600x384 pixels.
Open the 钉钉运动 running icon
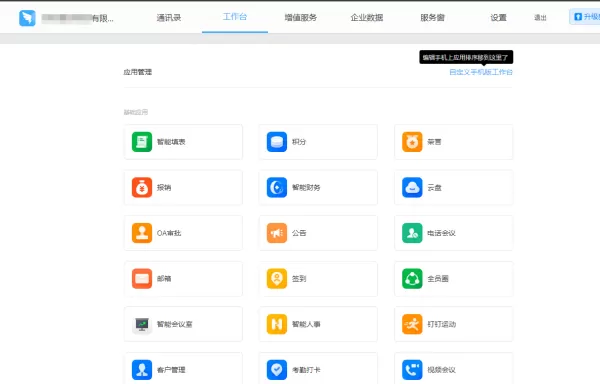coord(412,324)
